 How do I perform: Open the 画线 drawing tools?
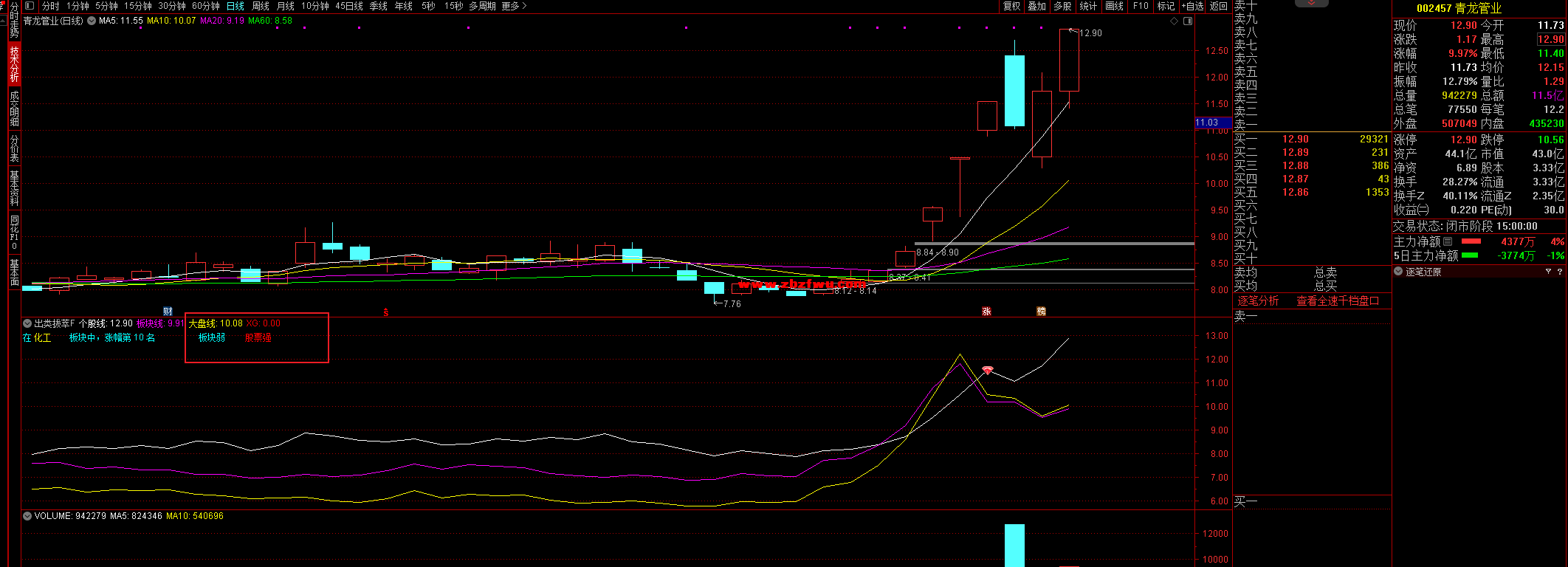tap(1115, 6)
